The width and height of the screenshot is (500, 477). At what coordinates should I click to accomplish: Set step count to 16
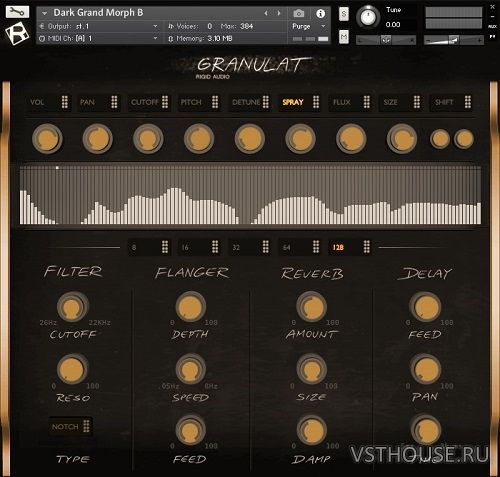pos(199,247)
